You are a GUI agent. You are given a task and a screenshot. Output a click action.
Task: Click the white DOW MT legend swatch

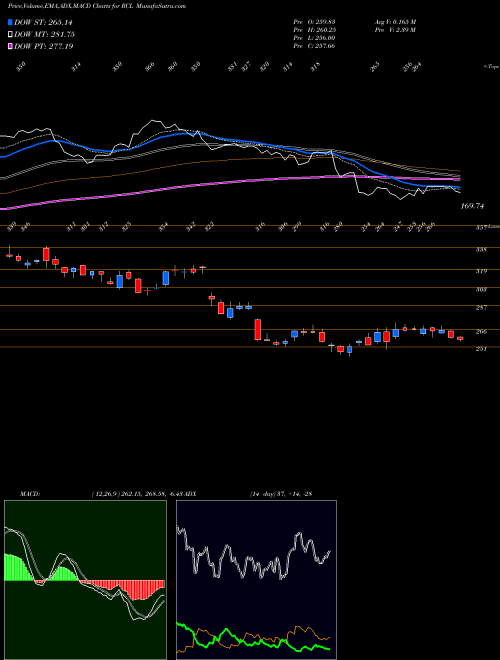[x=10, y=34]
